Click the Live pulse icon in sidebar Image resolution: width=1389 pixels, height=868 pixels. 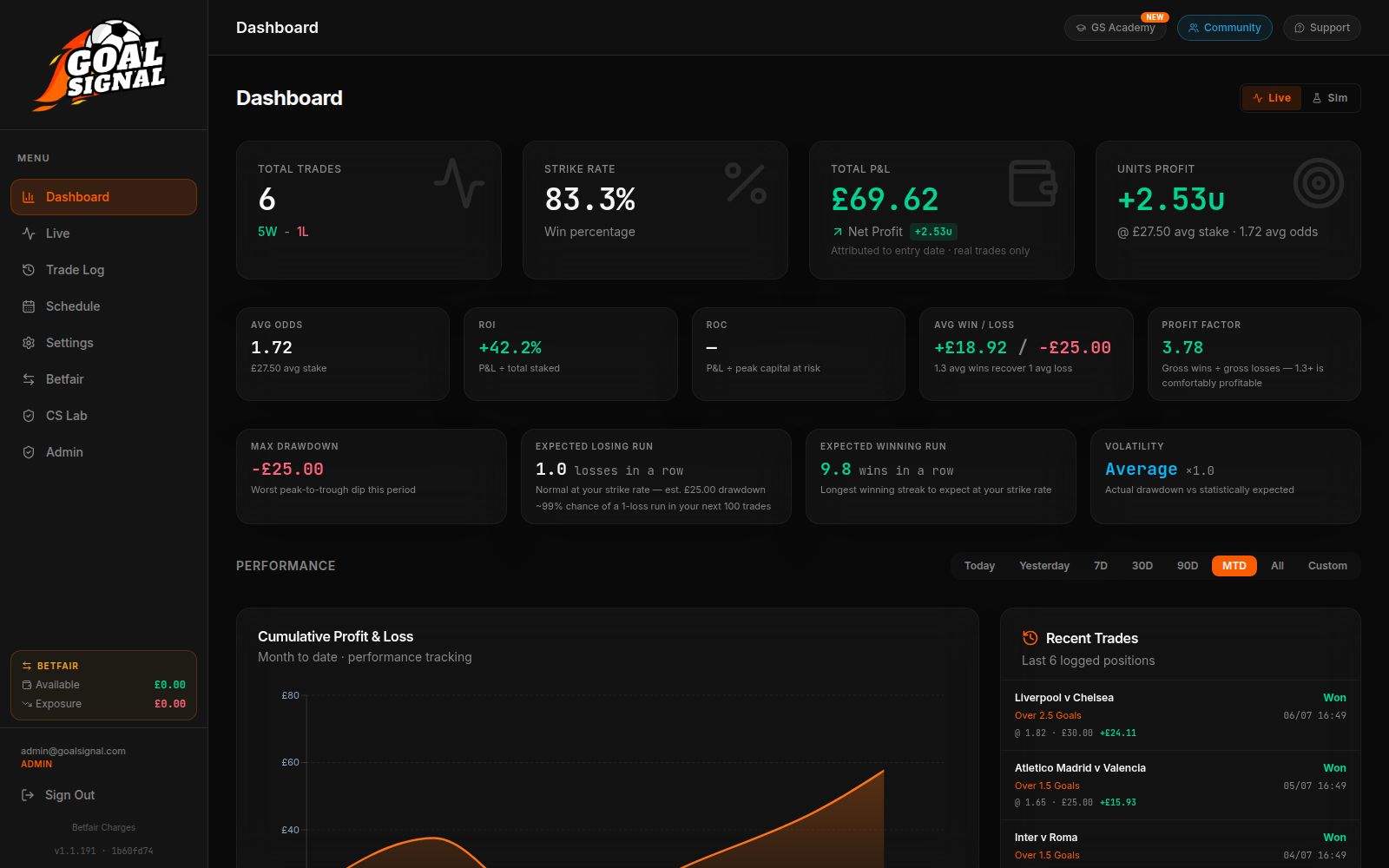coord(29,233)
